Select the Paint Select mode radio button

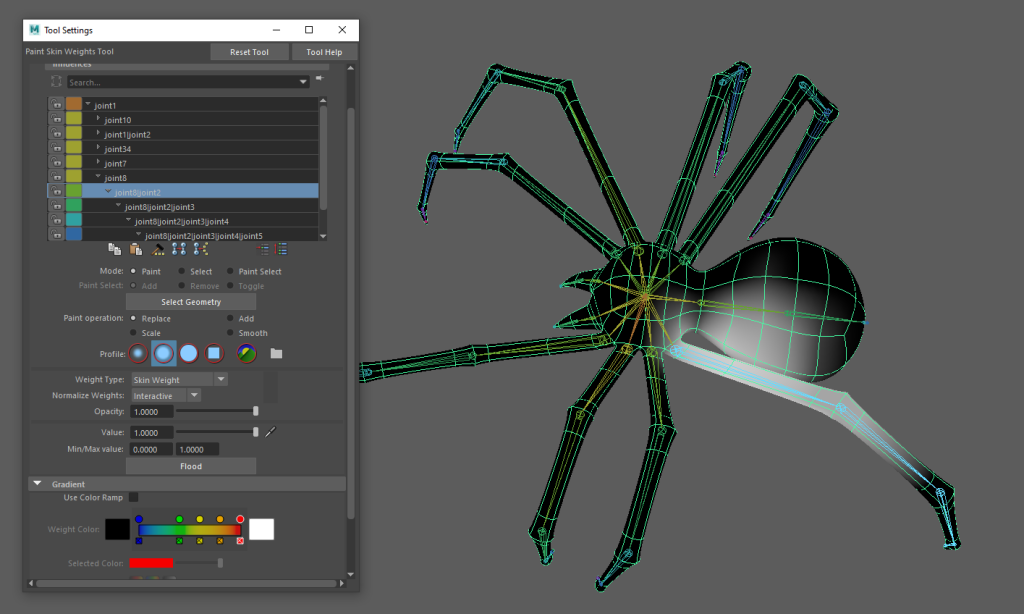pos(230,271)
